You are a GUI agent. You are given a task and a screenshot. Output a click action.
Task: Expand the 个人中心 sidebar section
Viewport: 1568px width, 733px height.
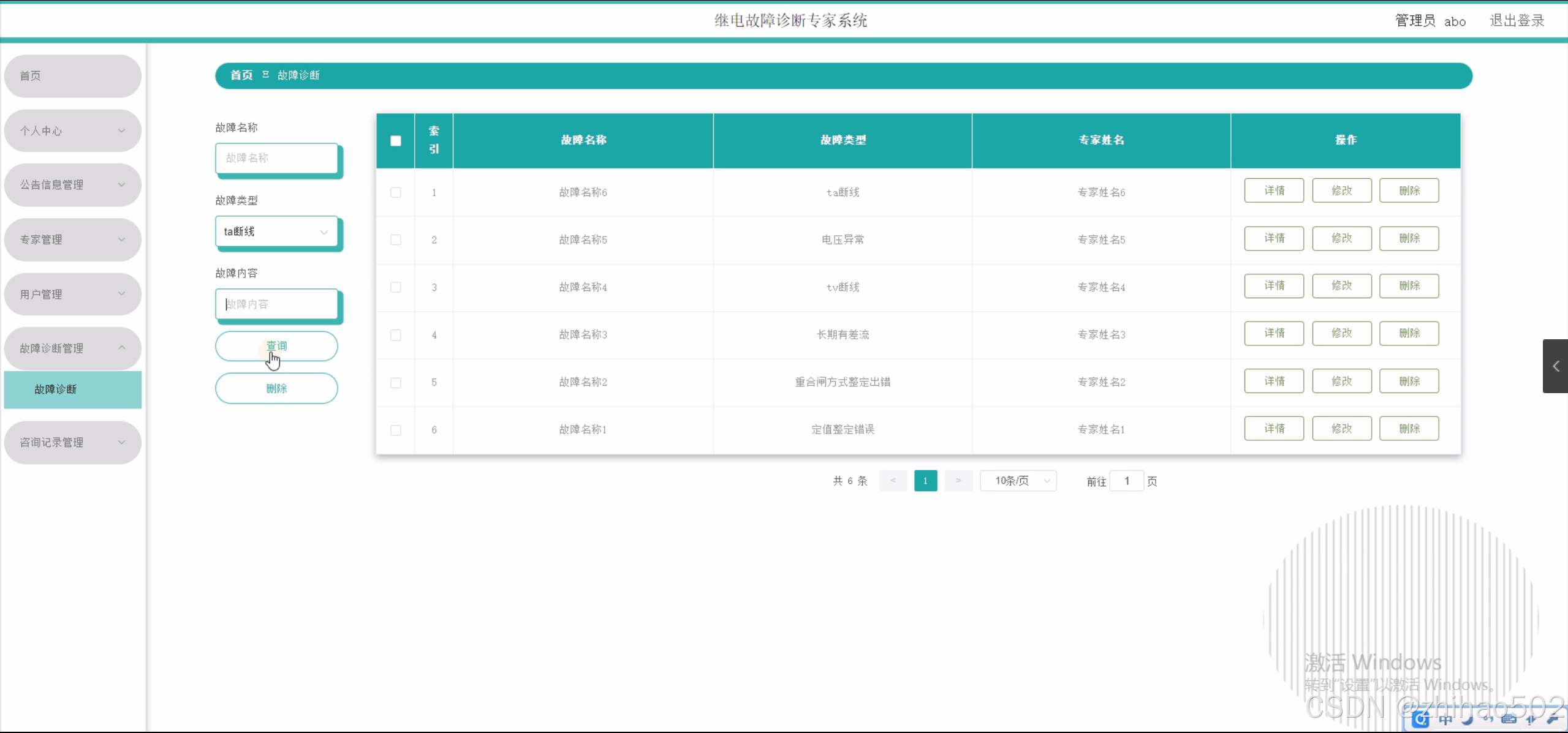(x=72, y=130)
